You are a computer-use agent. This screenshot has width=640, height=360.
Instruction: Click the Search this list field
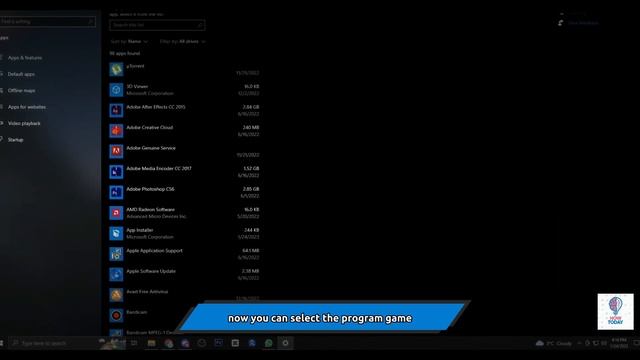pyautogui.click(x=157, y=25)
